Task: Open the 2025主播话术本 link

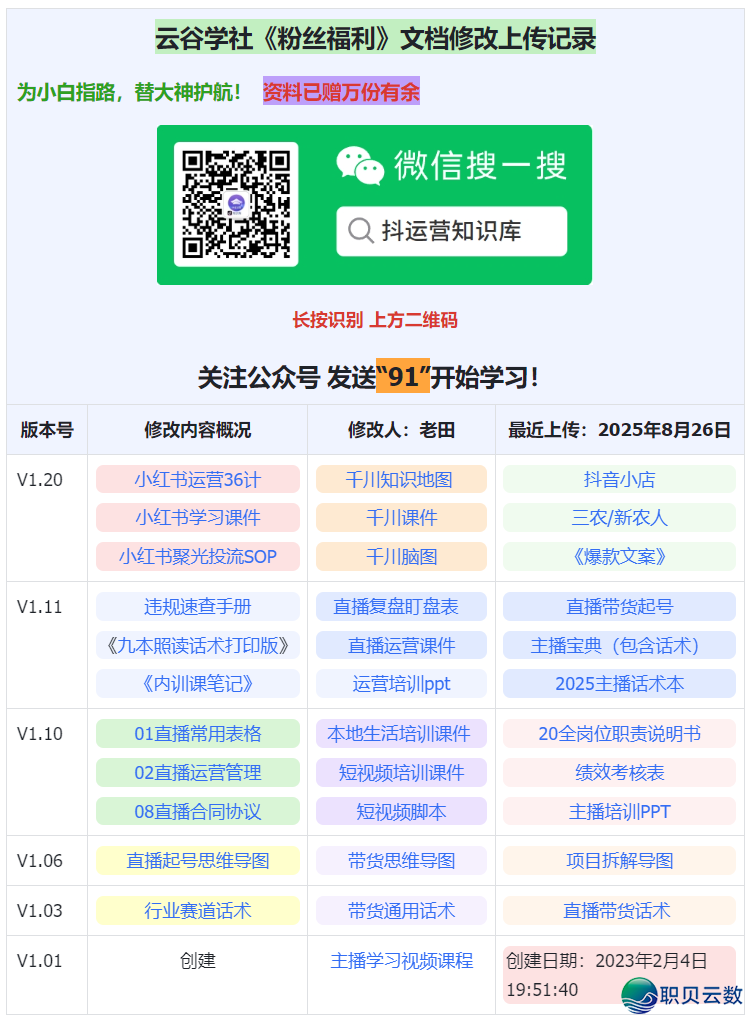Action: coord(619,684)
